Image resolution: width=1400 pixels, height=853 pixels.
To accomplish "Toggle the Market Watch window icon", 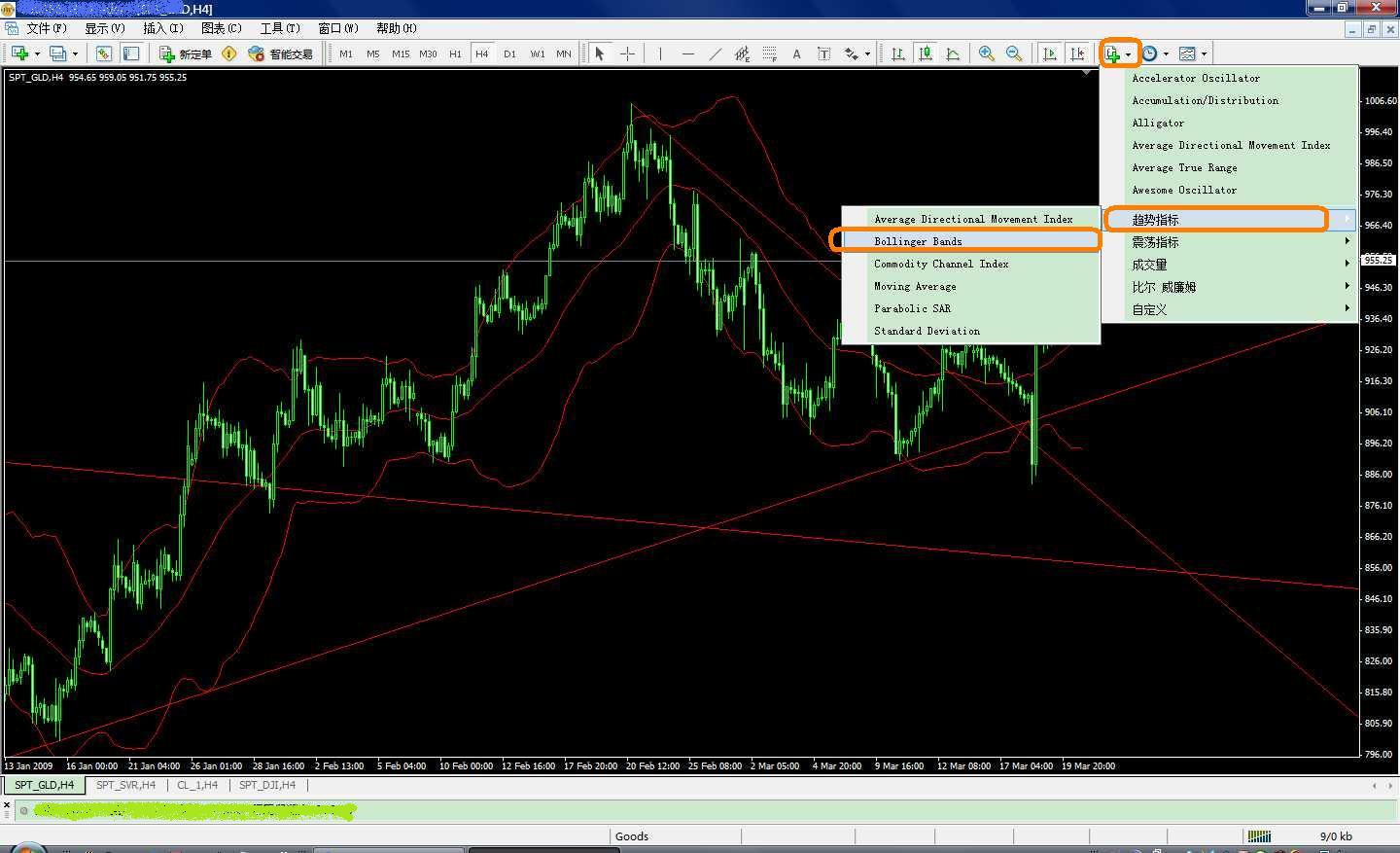I will [x=104, y=53].
